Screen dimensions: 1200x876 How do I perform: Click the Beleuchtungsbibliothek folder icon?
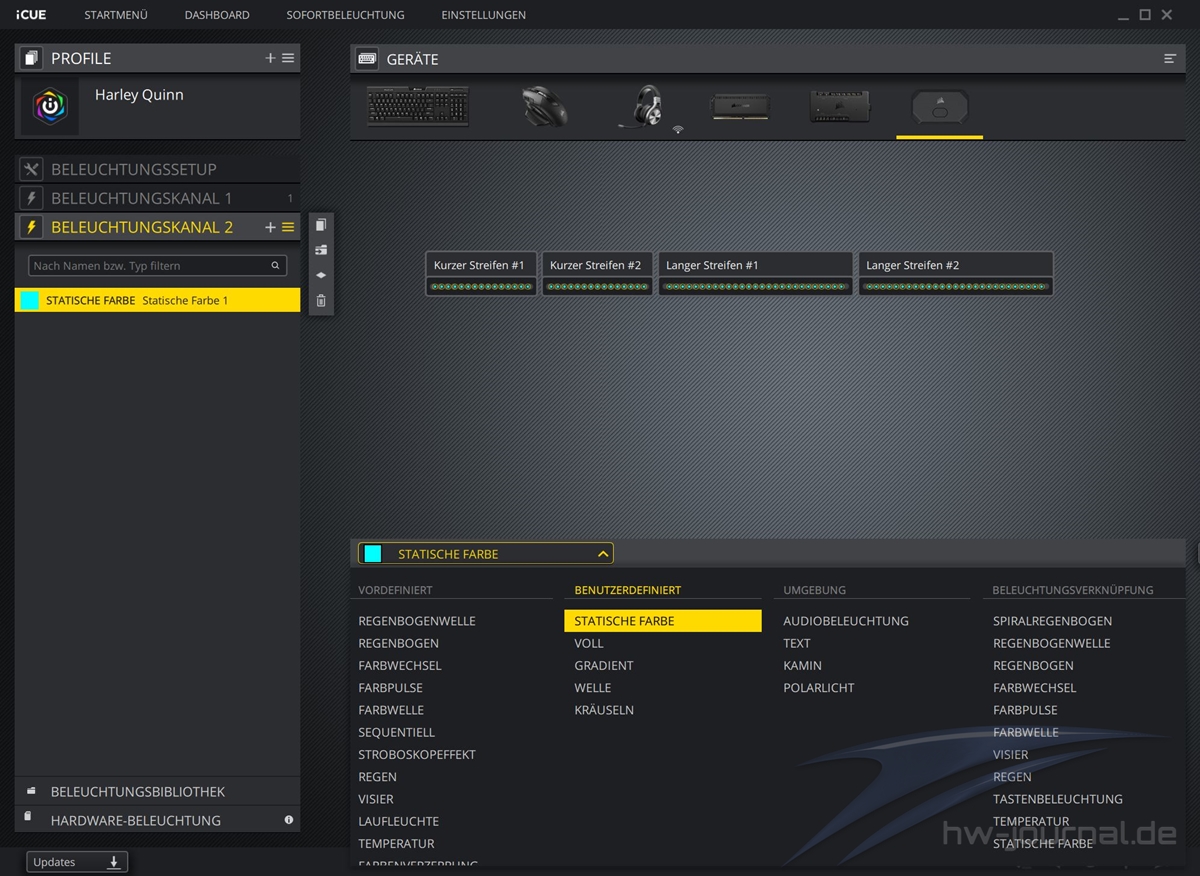point(31,791)
